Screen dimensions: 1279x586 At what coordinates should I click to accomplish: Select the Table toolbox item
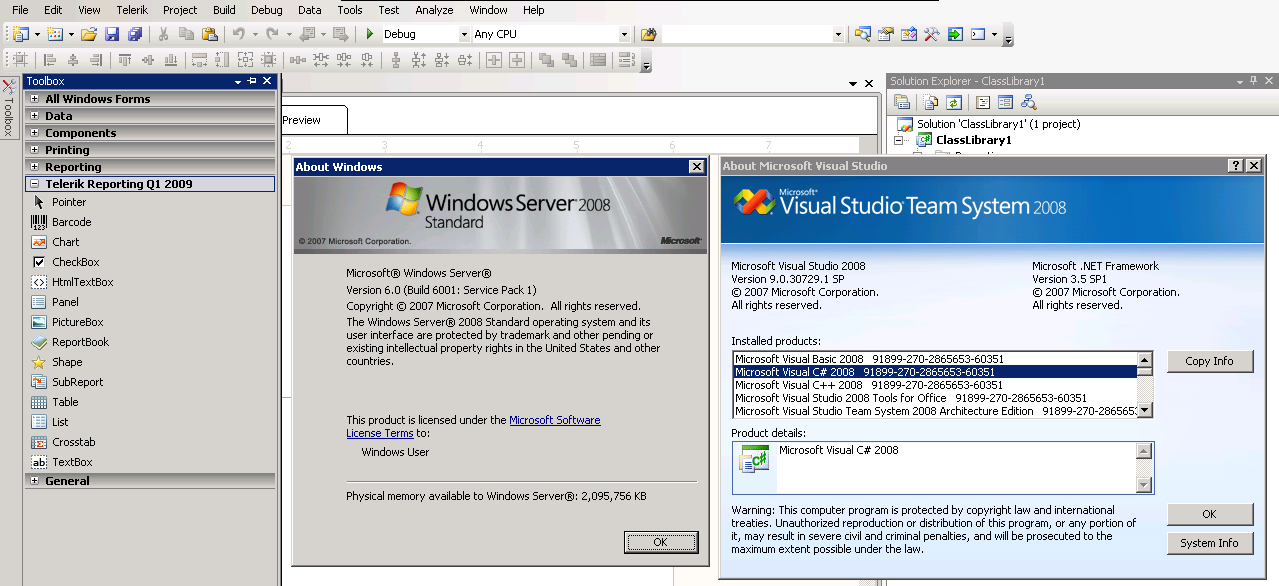tap(150, 402)
